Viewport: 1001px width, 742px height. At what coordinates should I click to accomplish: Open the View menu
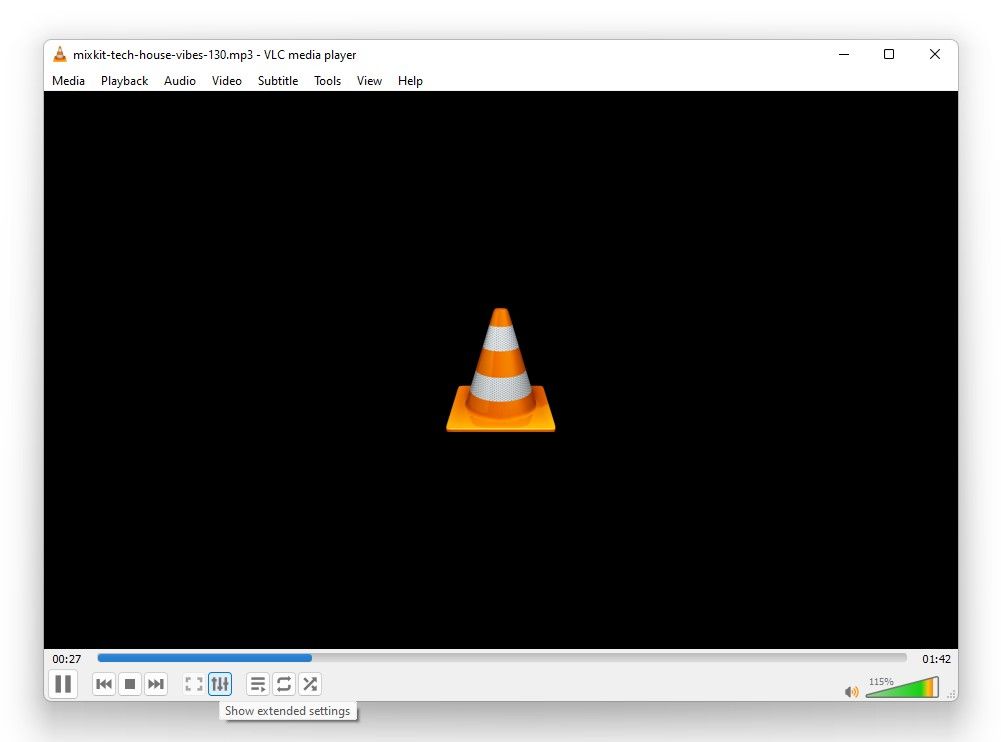(369, 81)
